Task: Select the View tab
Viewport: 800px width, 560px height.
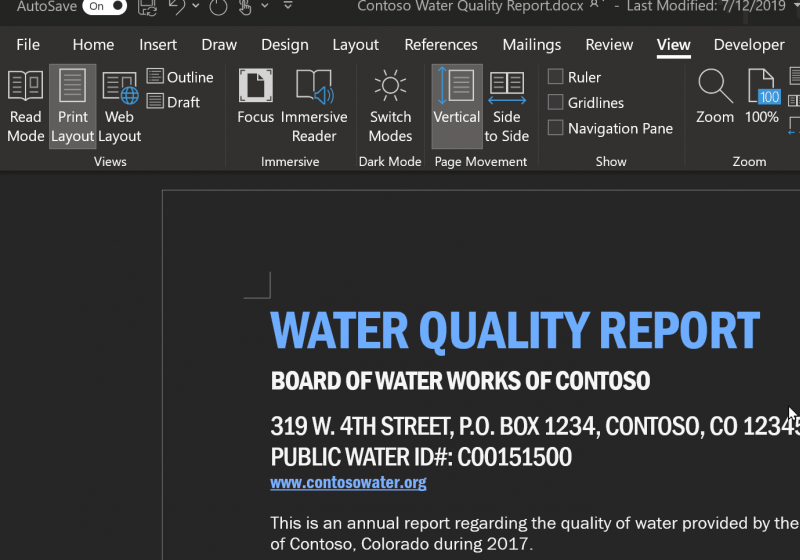Action: 673,45
